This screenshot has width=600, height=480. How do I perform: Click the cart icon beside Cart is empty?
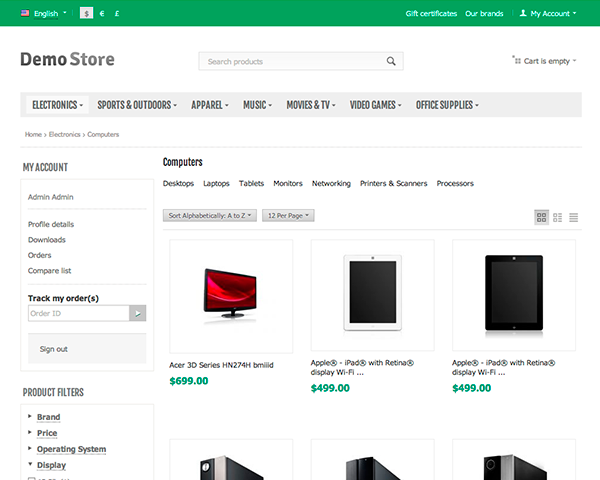(517, 60)
